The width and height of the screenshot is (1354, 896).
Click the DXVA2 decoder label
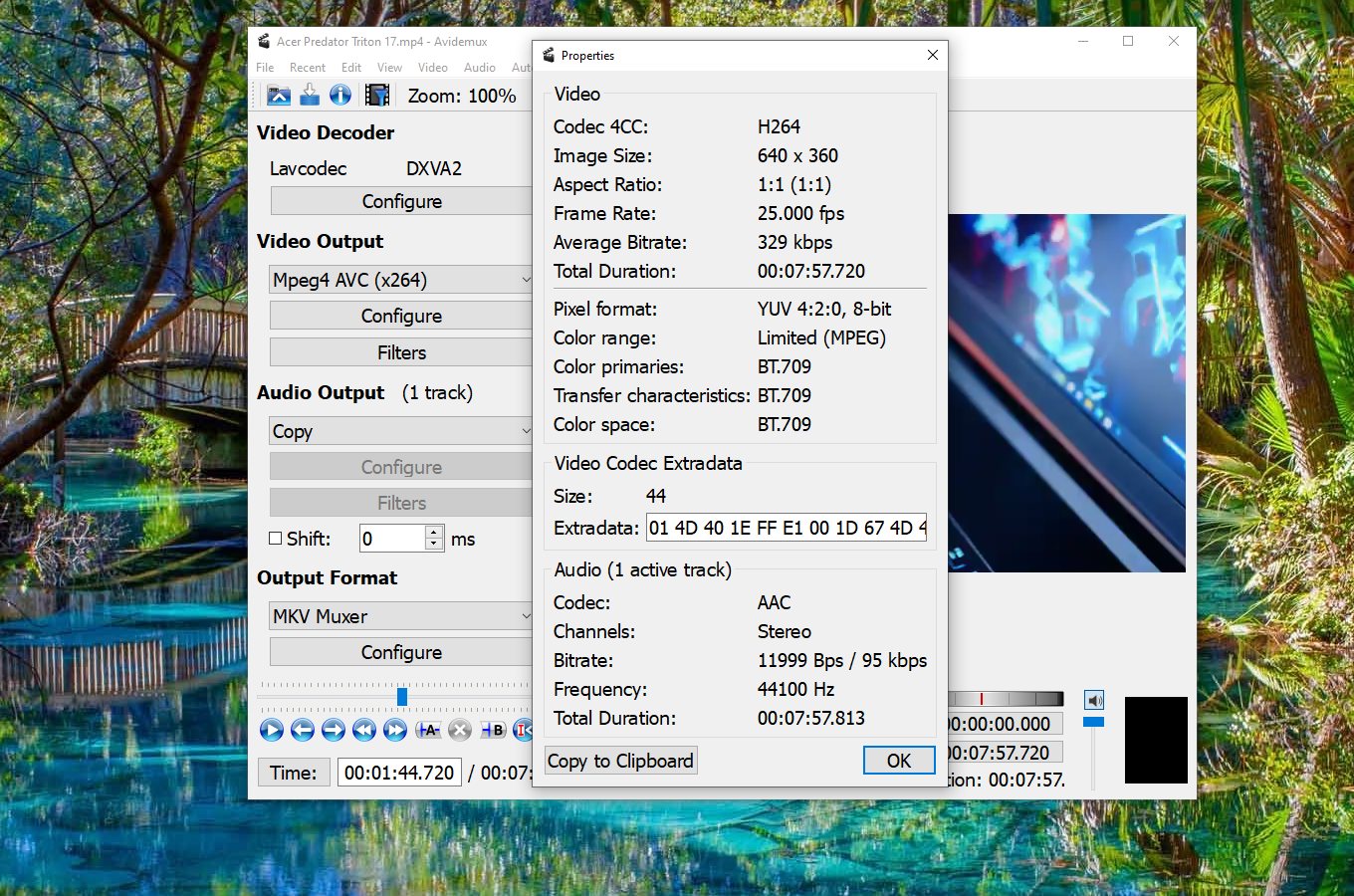[434, 168]
